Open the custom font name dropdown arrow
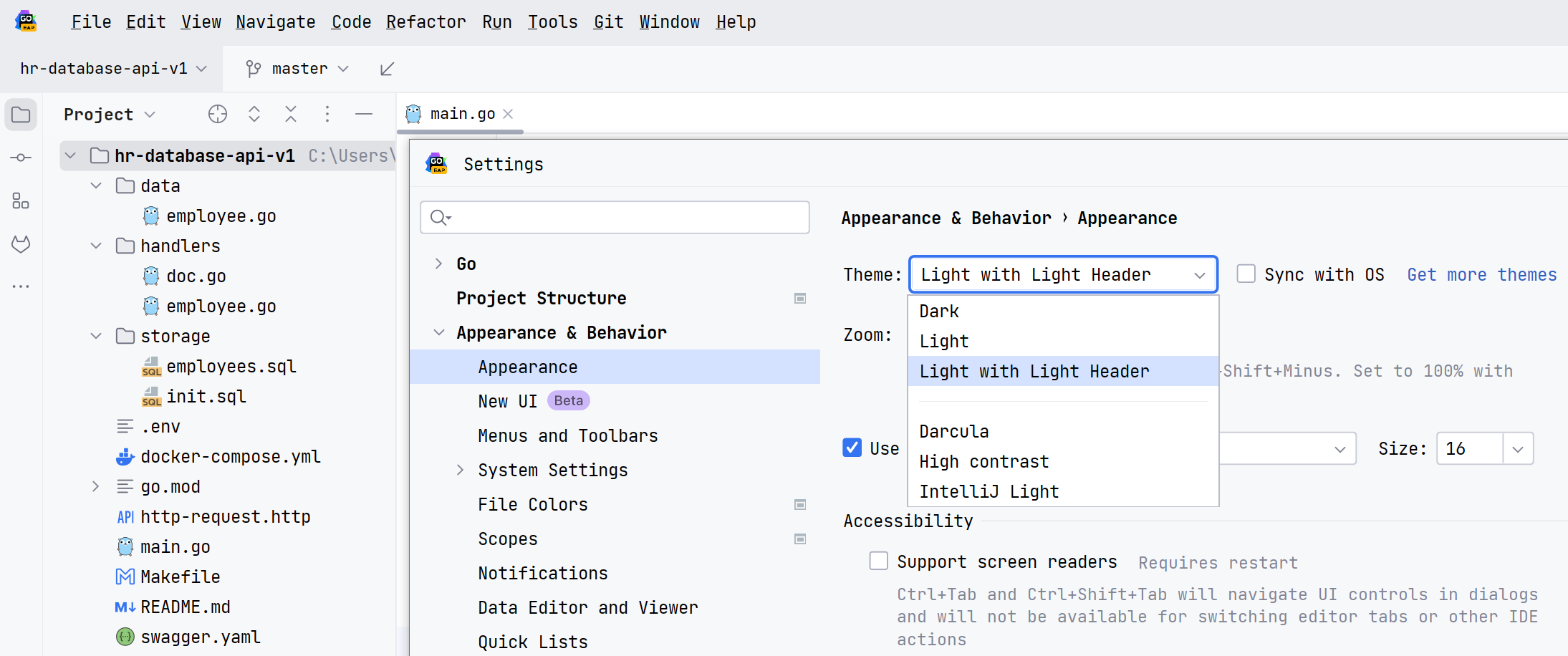1568x656 pixels. [x=1339, y=449]
